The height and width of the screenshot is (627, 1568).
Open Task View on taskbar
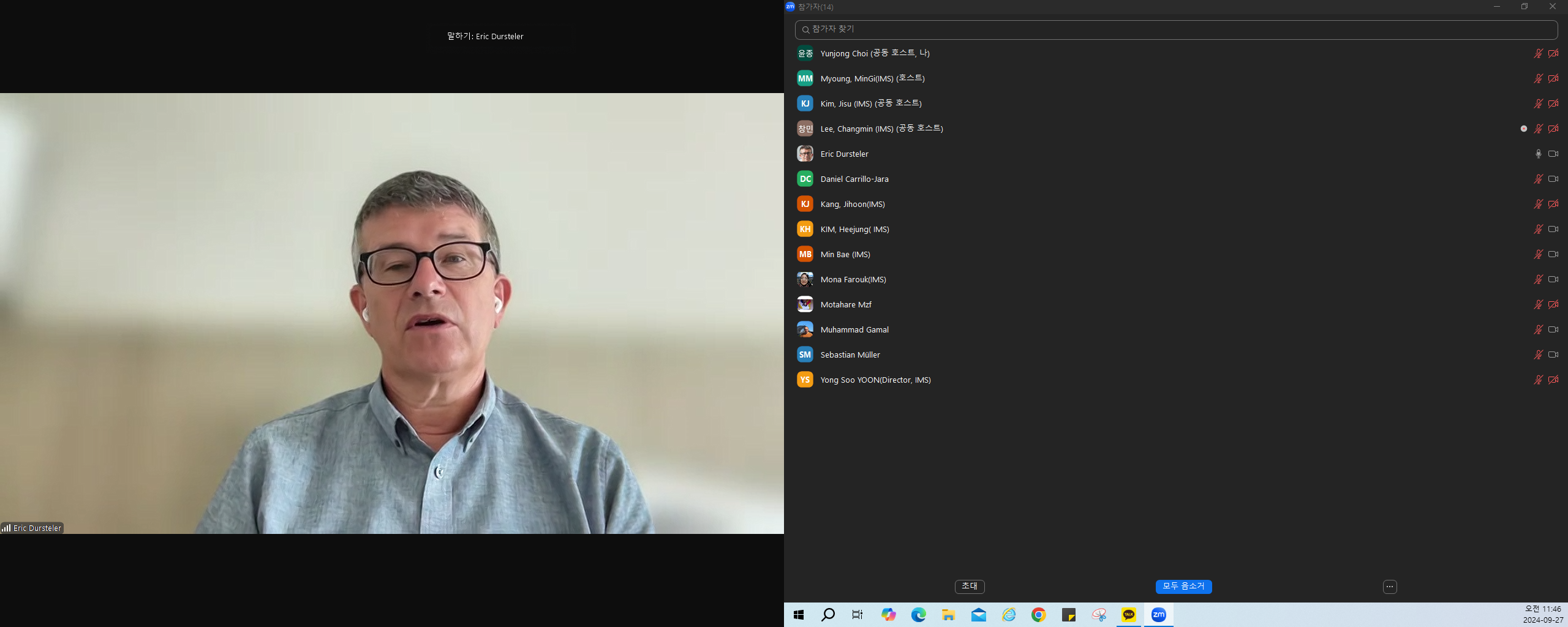858,615
